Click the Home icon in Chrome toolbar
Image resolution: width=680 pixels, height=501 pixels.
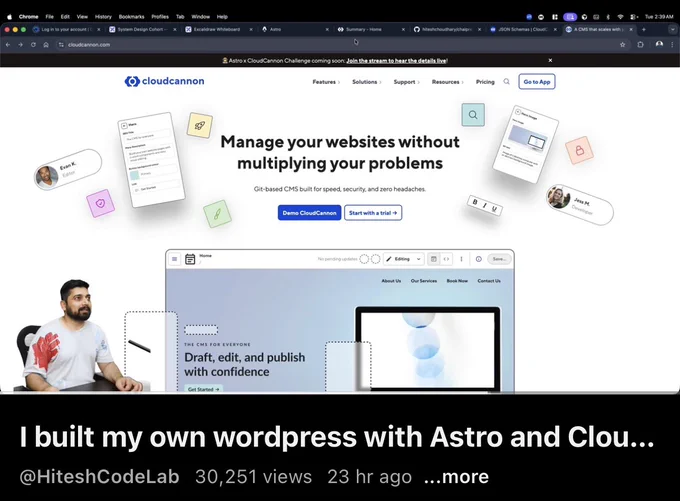click(x=46, y=45)
